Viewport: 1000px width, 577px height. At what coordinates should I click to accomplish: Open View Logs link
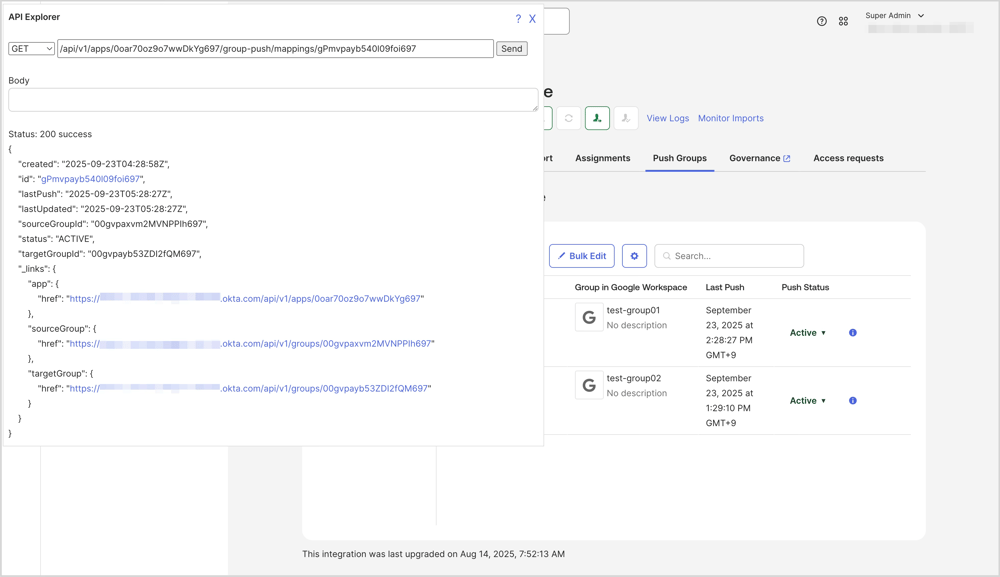(x=668, y=119)
